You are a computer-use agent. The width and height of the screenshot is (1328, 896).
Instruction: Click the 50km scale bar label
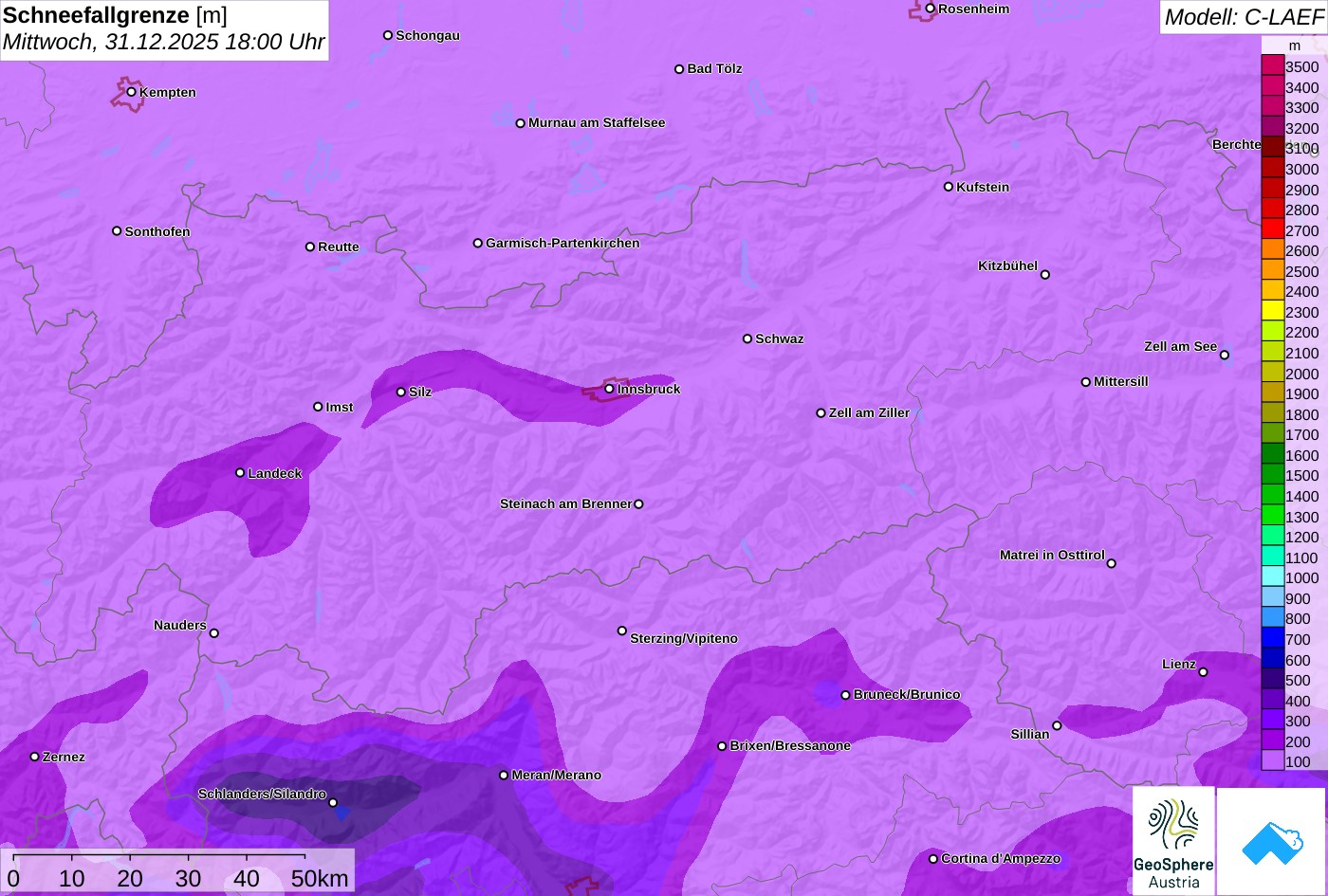coord(320,879)
